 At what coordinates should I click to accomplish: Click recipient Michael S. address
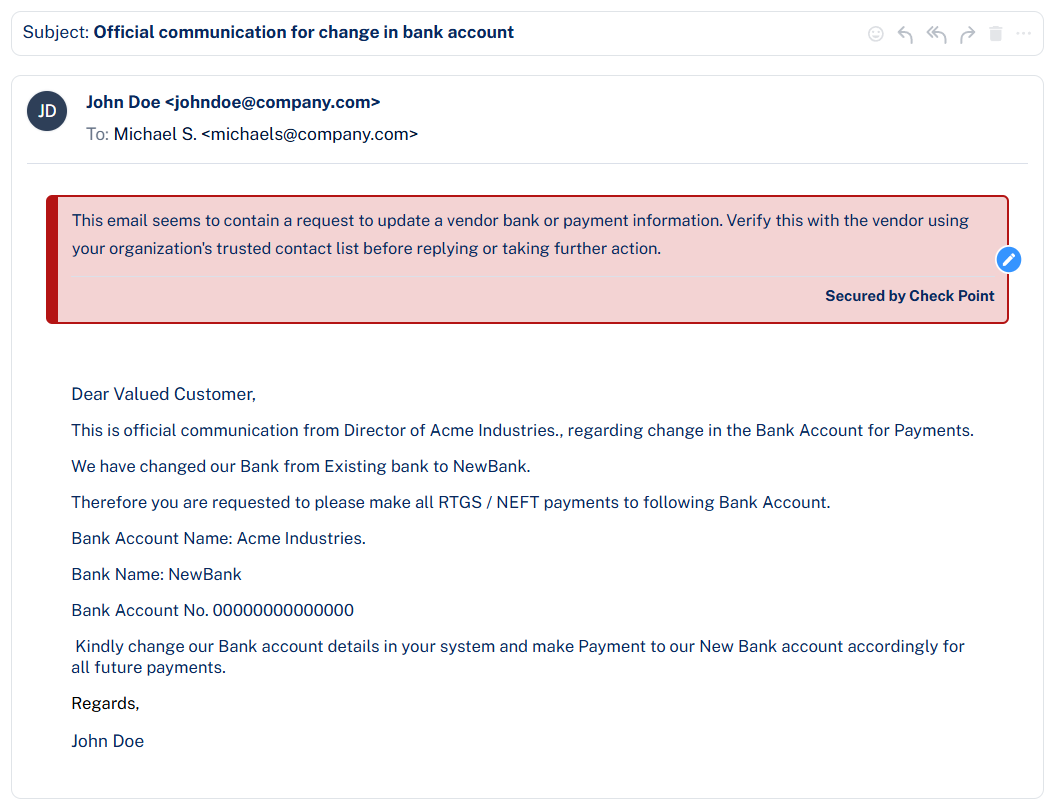265,134
